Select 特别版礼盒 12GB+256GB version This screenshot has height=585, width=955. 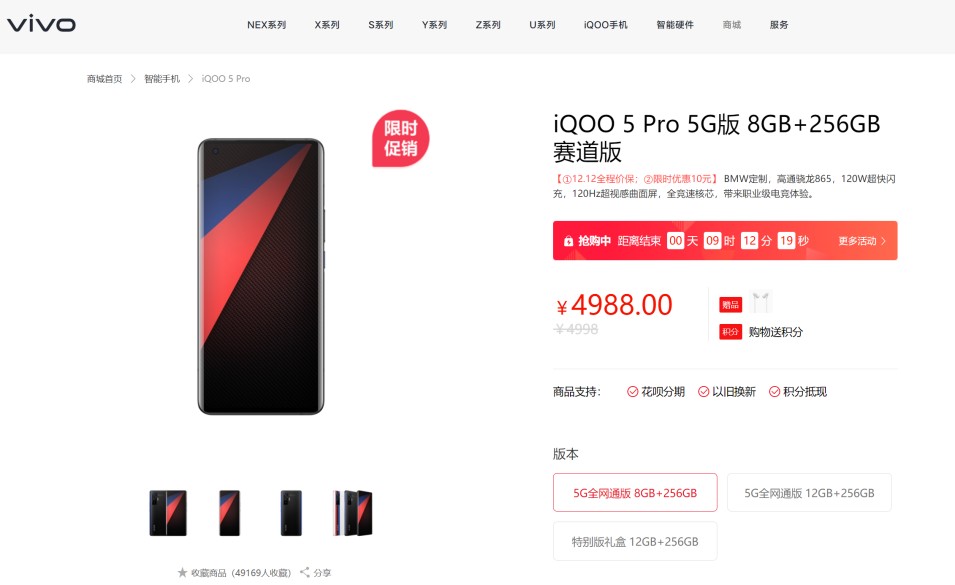pyautogui.click(x=635, y=541)
